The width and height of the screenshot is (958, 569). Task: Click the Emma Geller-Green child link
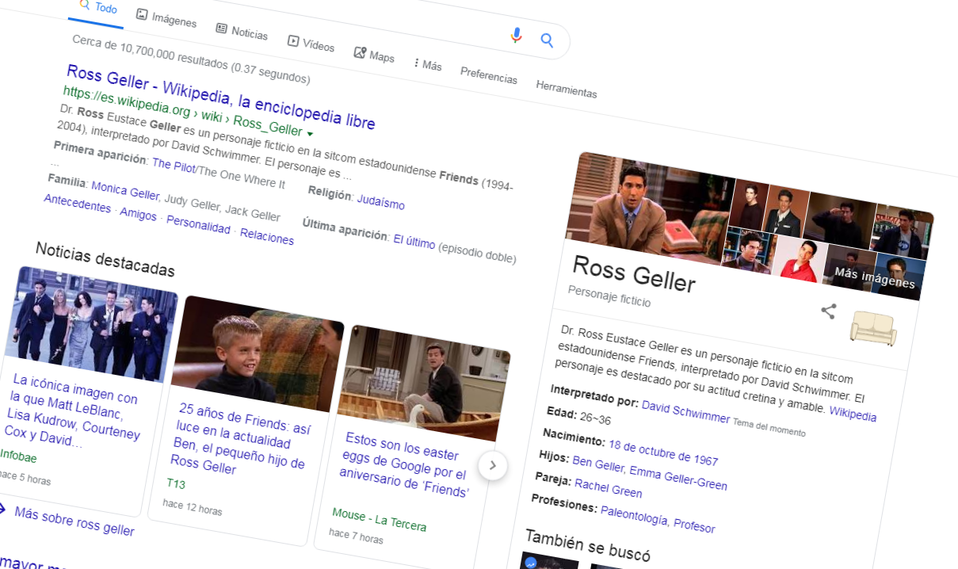tap(678, 479)
